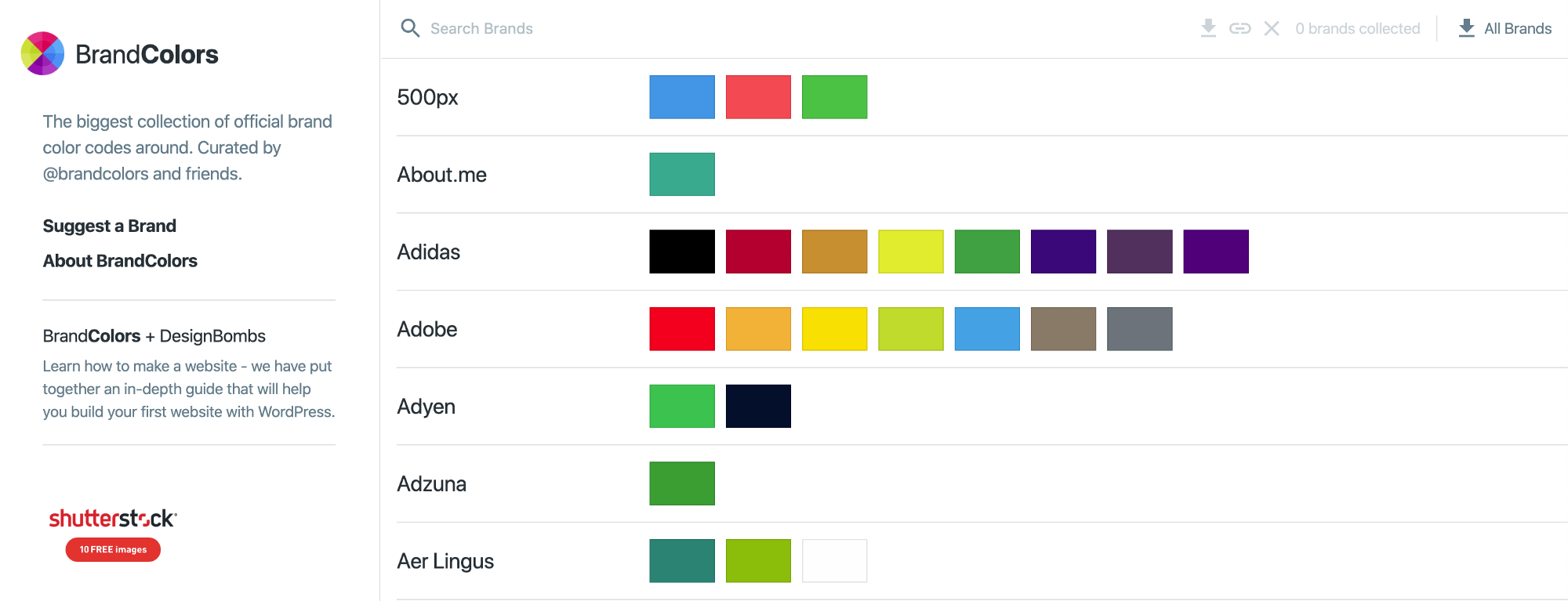Open the BrandColors + DesignBombs heading link

[154, 336]
